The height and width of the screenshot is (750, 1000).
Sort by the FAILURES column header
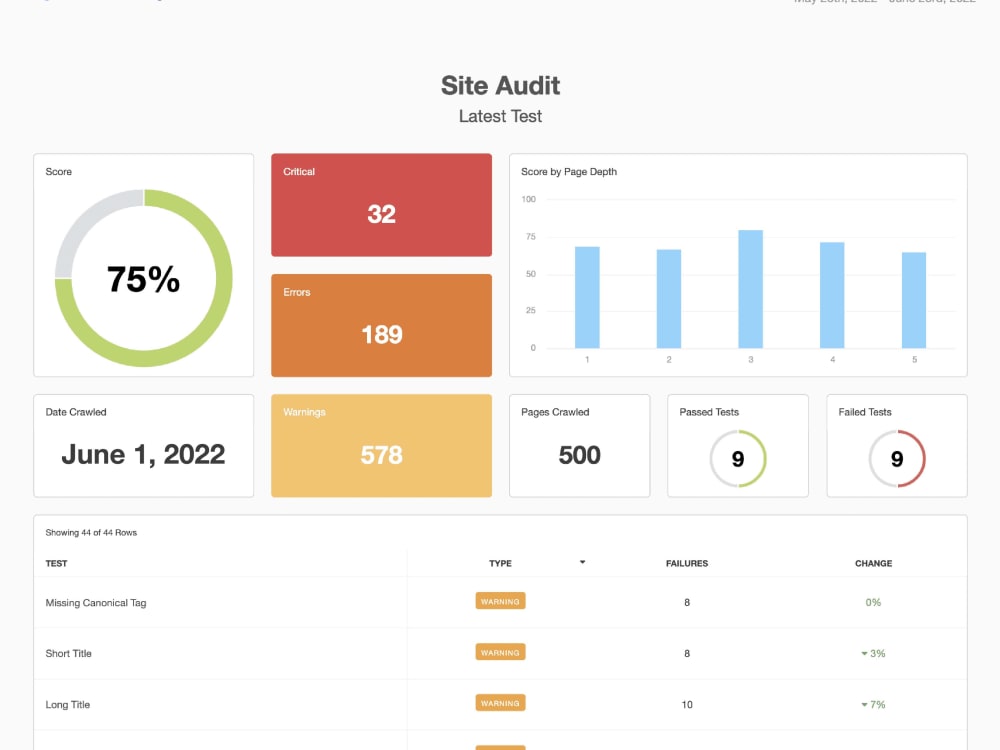pyautogui.click(x=687, y=563)
